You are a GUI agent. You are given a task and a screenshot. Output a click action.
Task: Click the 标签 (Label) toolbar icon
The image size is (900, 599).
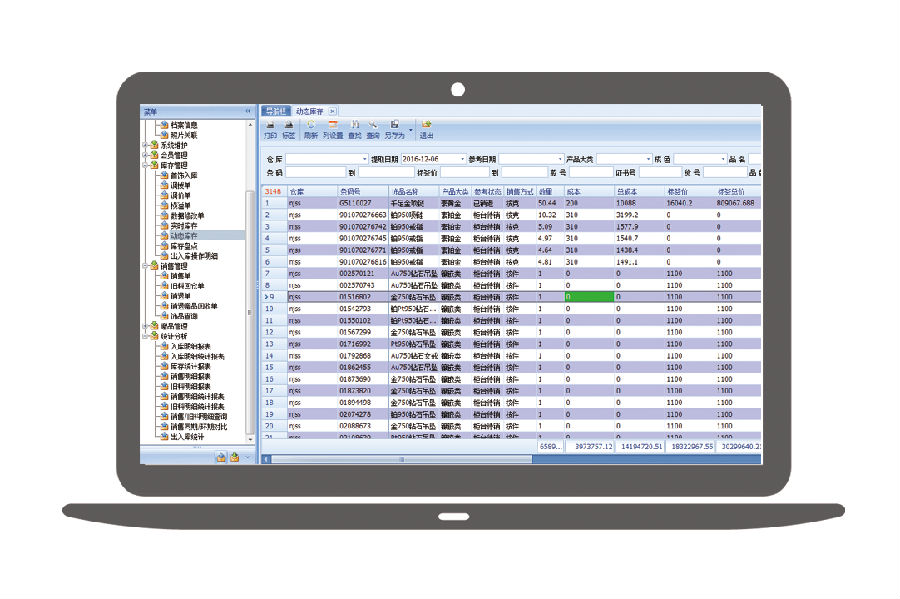[289, 129]
